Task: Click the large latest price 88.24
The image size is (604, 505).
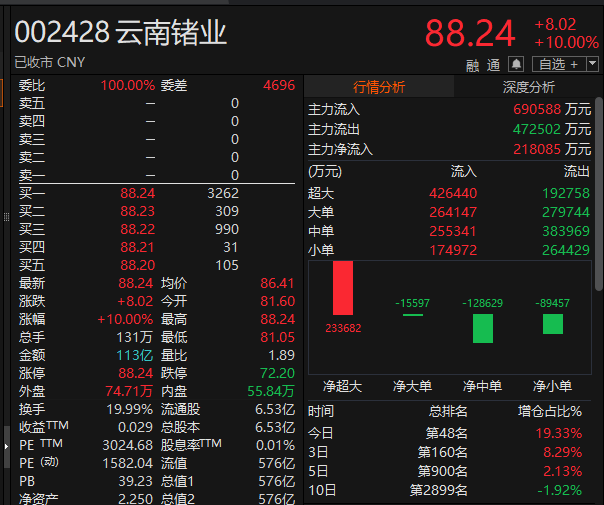Action: coord(470,34)
